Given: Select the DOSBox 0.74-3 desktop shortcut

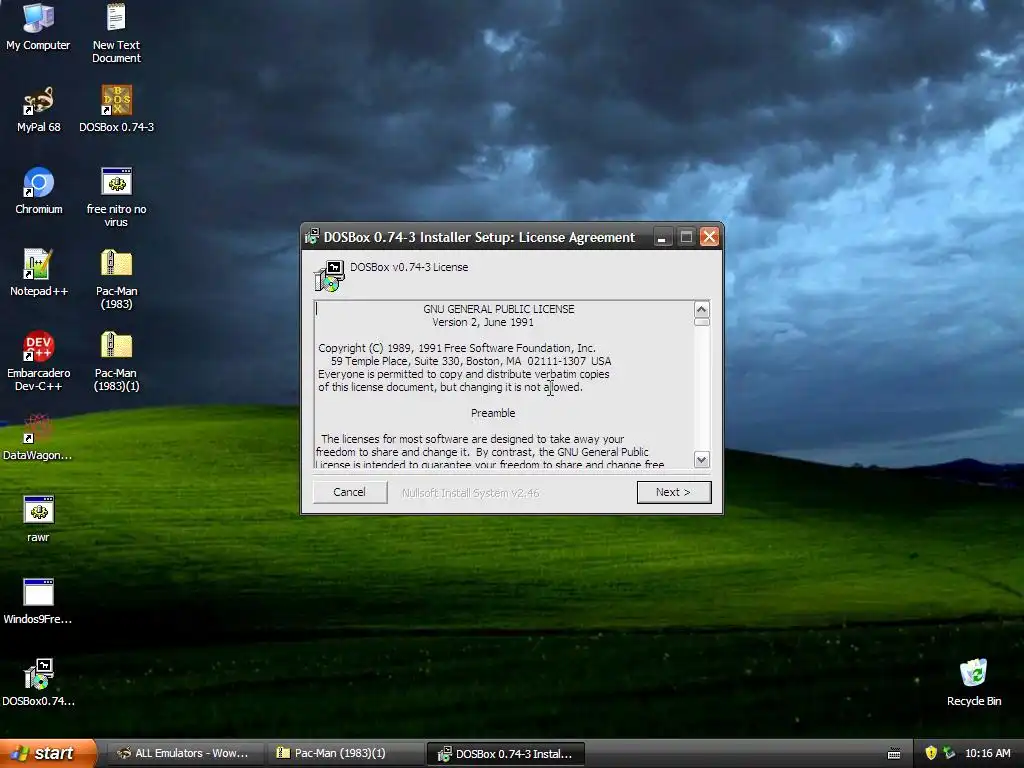Looking at the screenshot, I should point(116,109).
